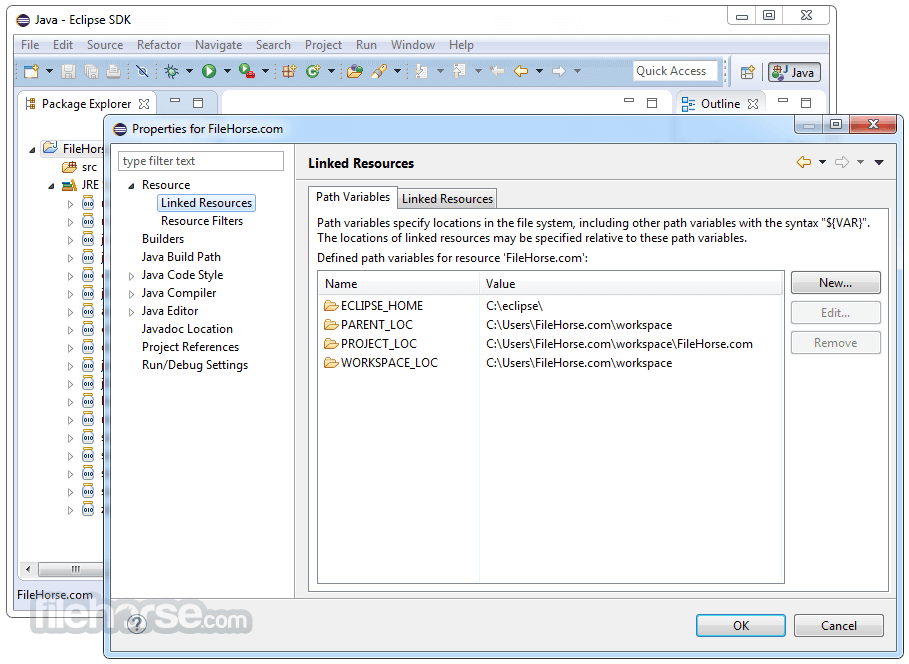The height and width of the screenshot is (664, 909).
Task: Open the Run dropdown arrow
Action: click(227, 71)
